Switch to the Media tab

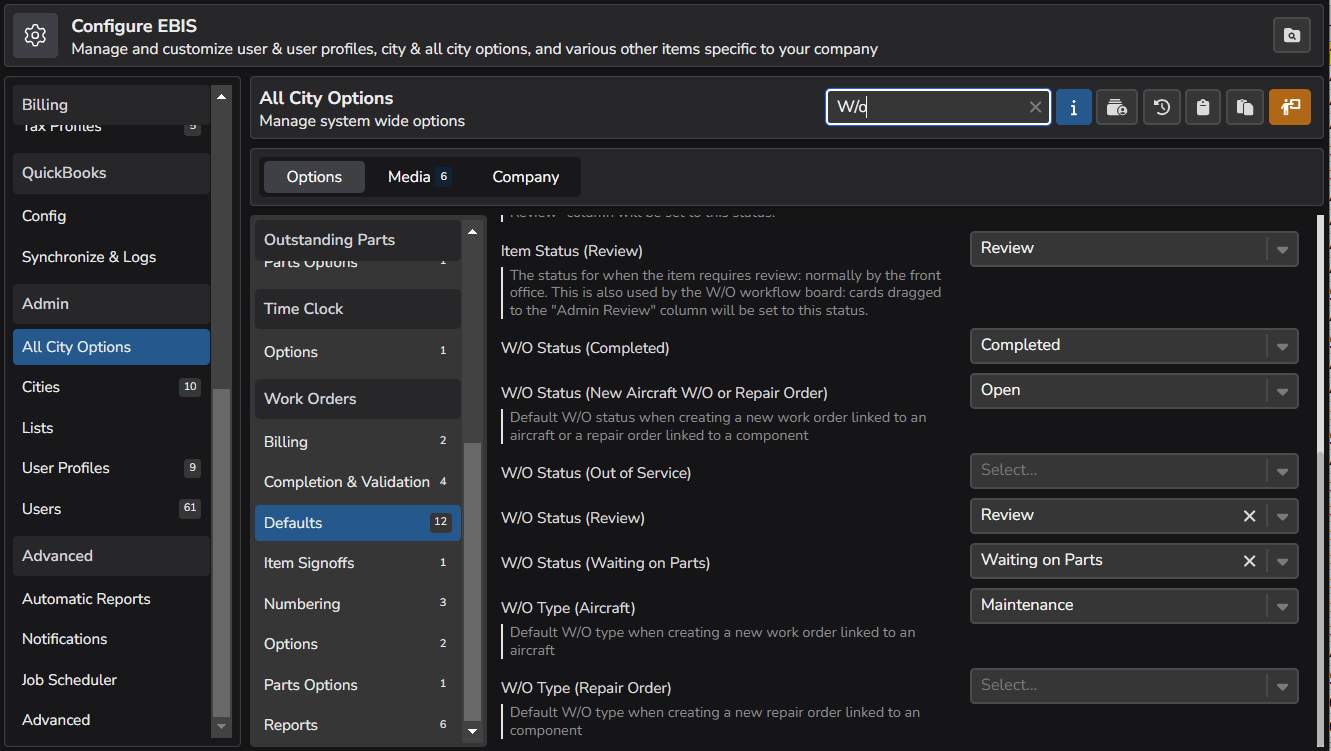tap(410, 176)
